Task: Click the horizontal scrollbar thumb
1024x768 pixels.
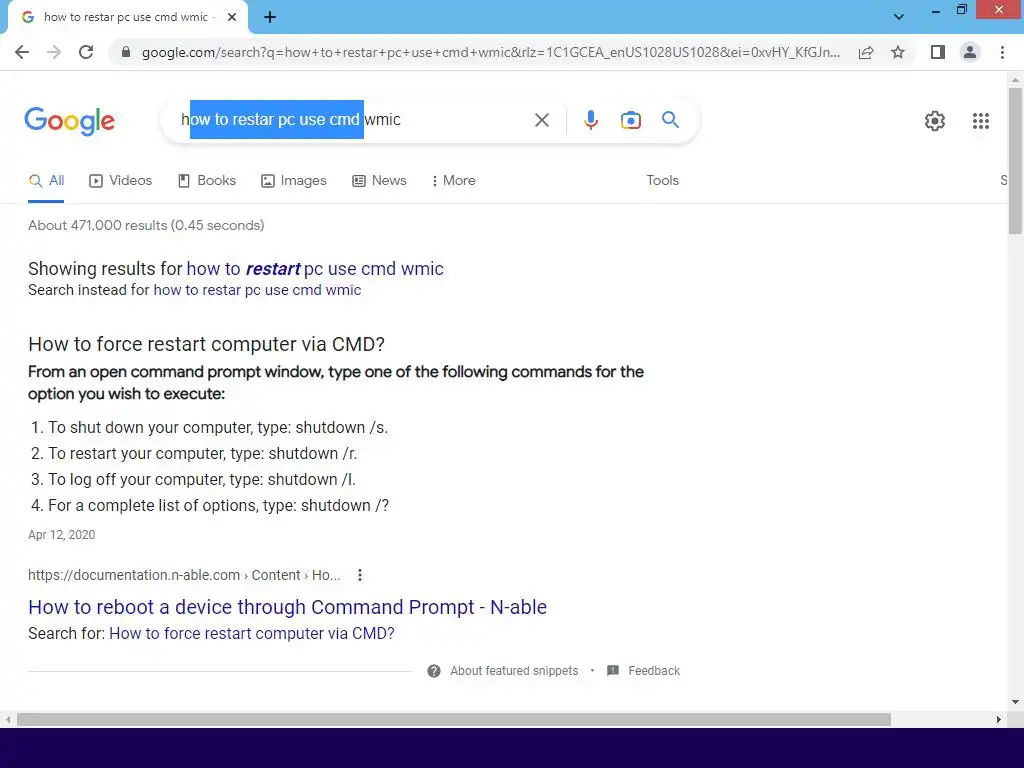Action: click(x=454, y=720)
